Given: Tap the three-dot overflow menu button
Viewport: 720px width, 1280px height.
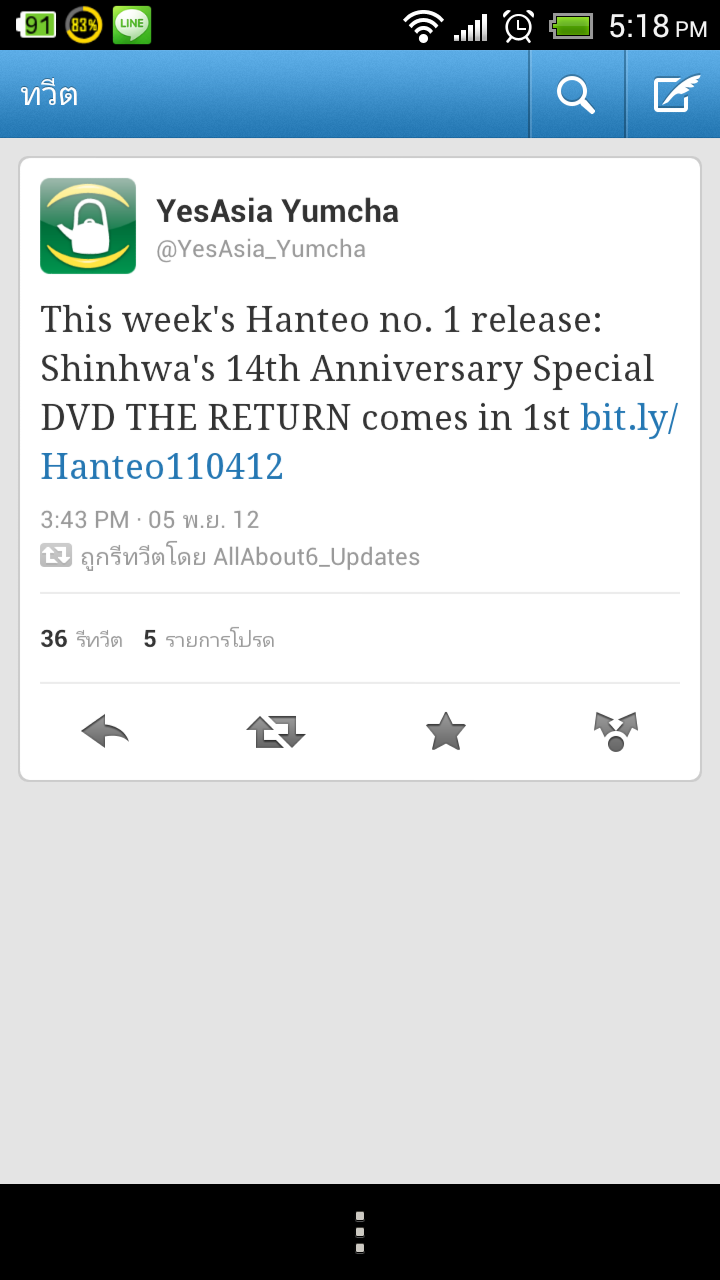Looking at the screenshot, I should [x=360, y=1232].
